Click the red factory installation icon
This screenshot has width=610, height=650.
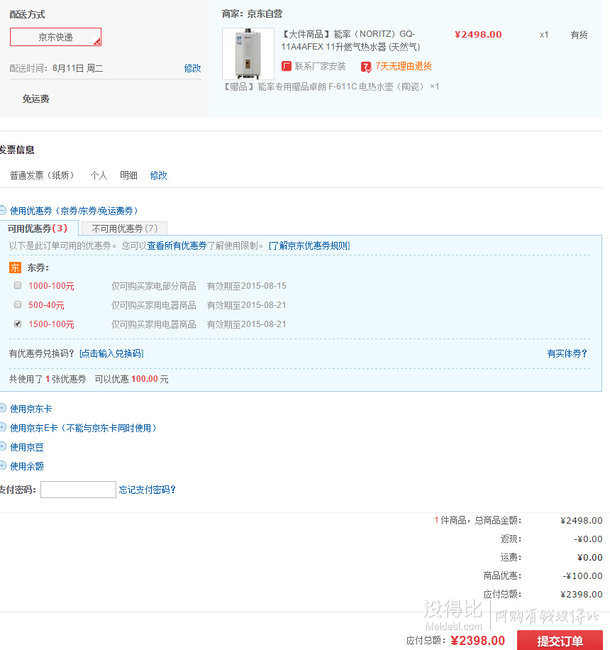pyautogui.click(x=286, y=66)
